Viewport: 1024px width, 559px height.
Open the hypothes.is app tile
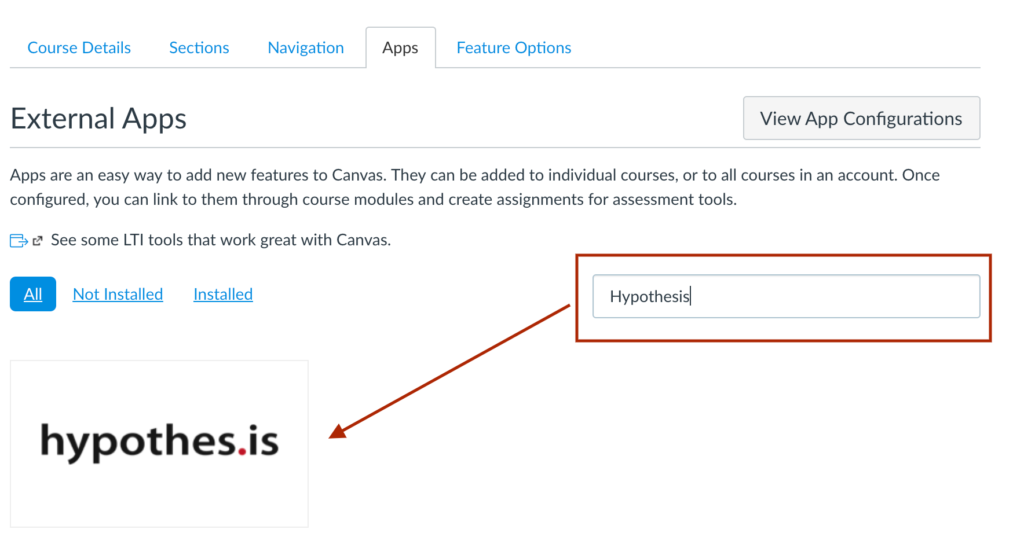point(159,443)
